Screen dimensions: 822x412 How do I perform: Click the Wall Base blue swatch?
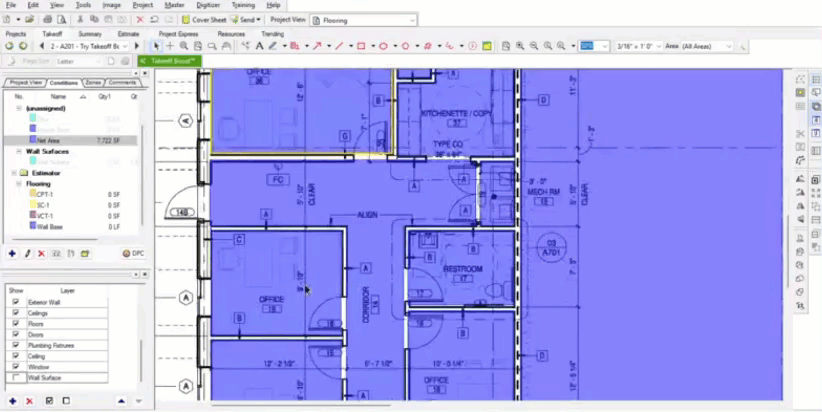[33, 226]
